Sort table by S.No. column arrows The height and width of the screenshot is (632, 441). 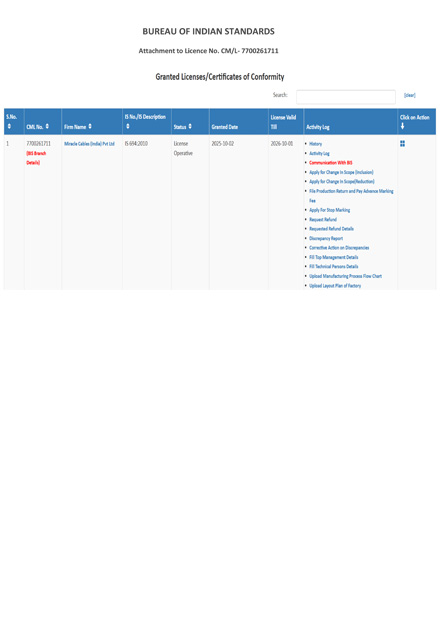pyautogui.click(x=9, y=126)
